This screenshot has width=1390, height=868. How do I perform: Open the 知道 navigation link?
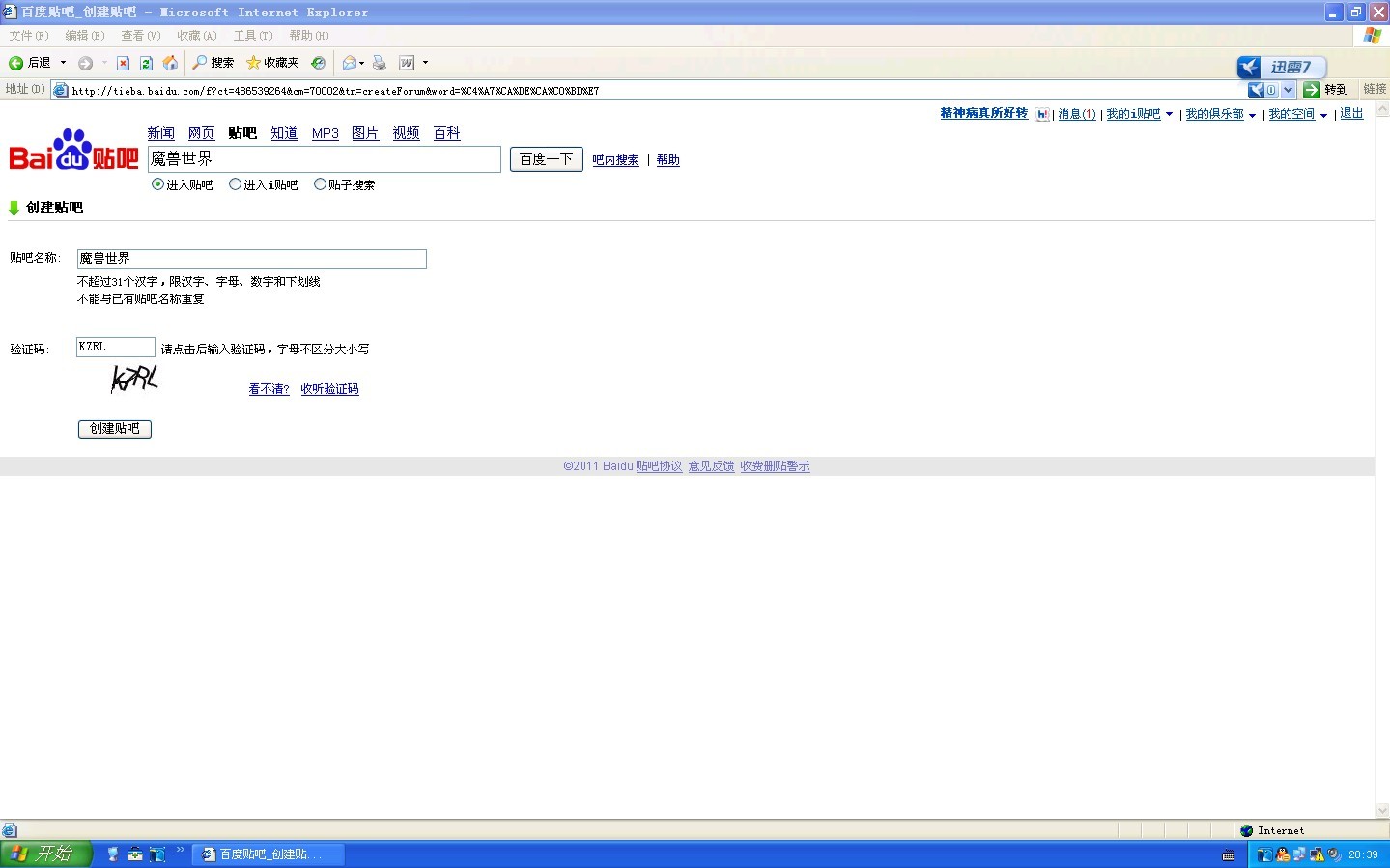284,133
